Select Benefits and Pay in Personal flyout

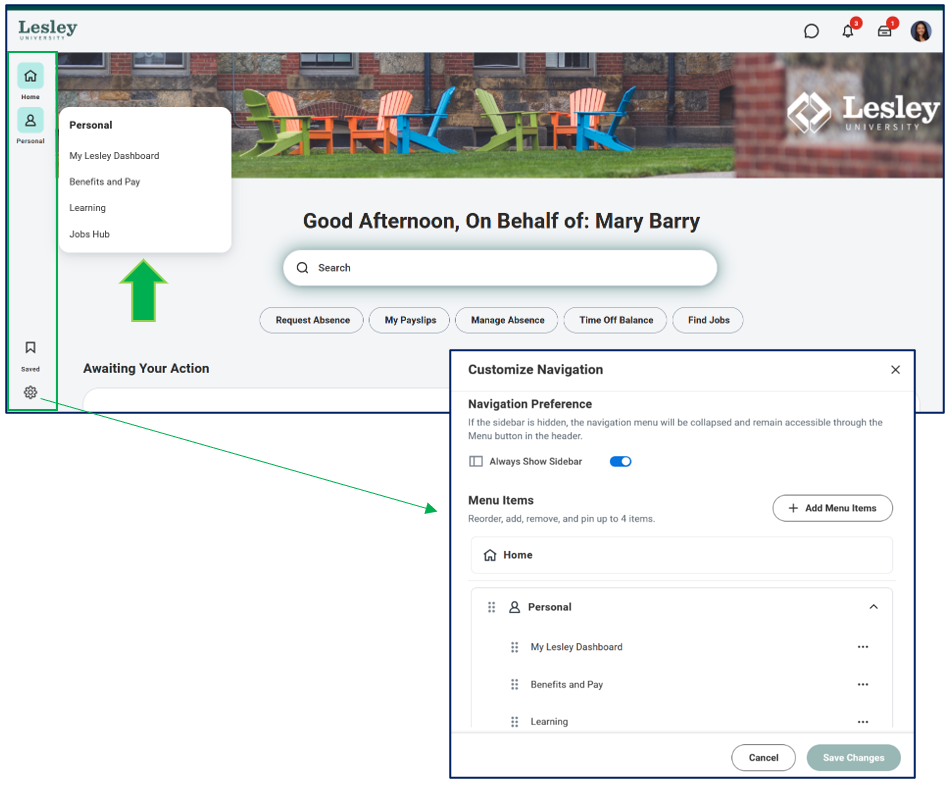pyautogui.click(x=105, y=182)
